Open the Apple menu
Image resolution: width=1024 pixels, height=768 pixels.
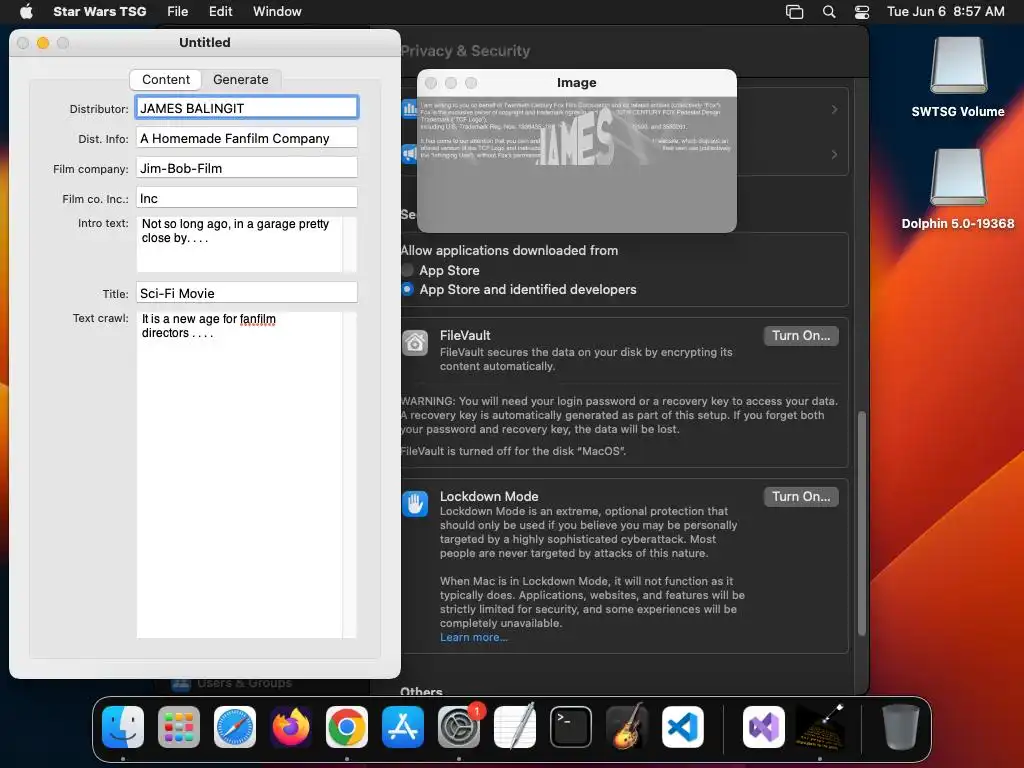[x=26, y=11]
